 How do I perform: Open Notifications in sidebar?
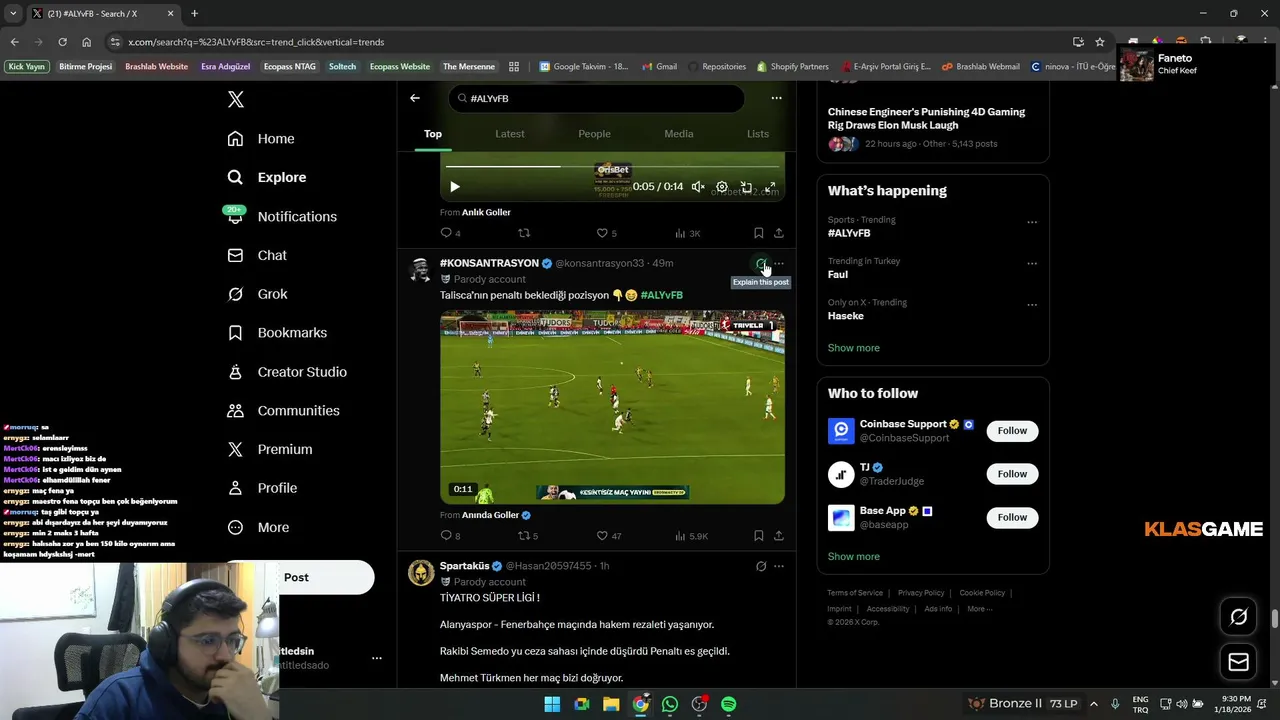click(x=281, y=216)
